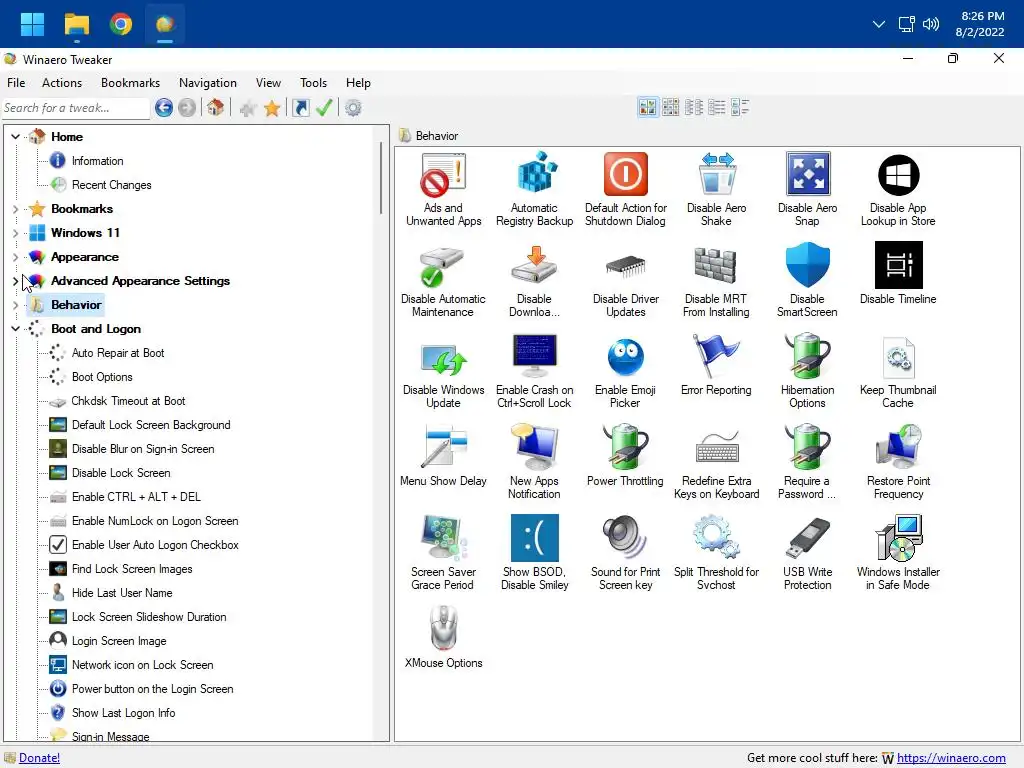Click the volume speaker tray icon
1024x768 pixels.
(931, 24)
